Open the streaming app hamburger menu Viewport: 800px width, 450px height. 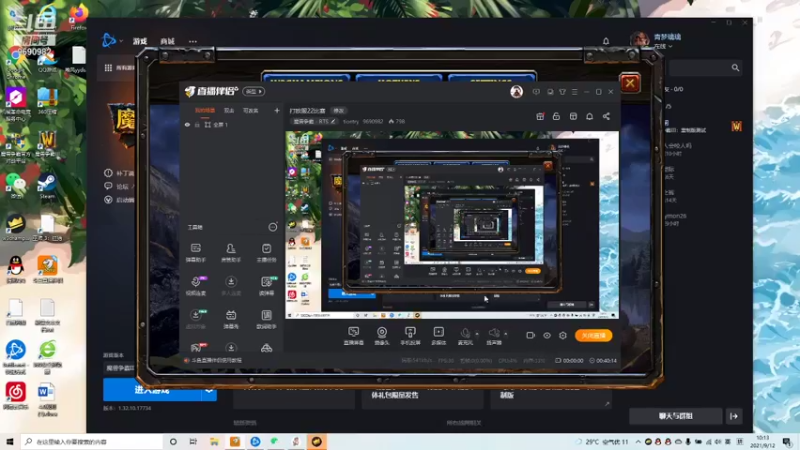coord(574,92)
